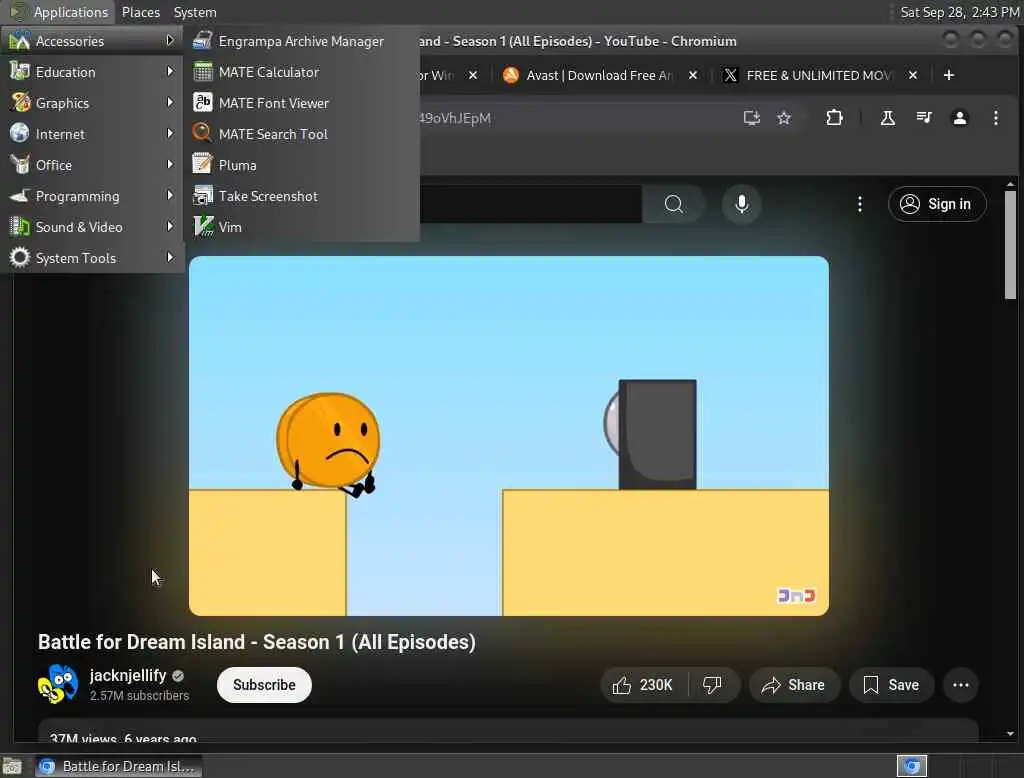Click the Pluma notepad icon

coord(202,165)
